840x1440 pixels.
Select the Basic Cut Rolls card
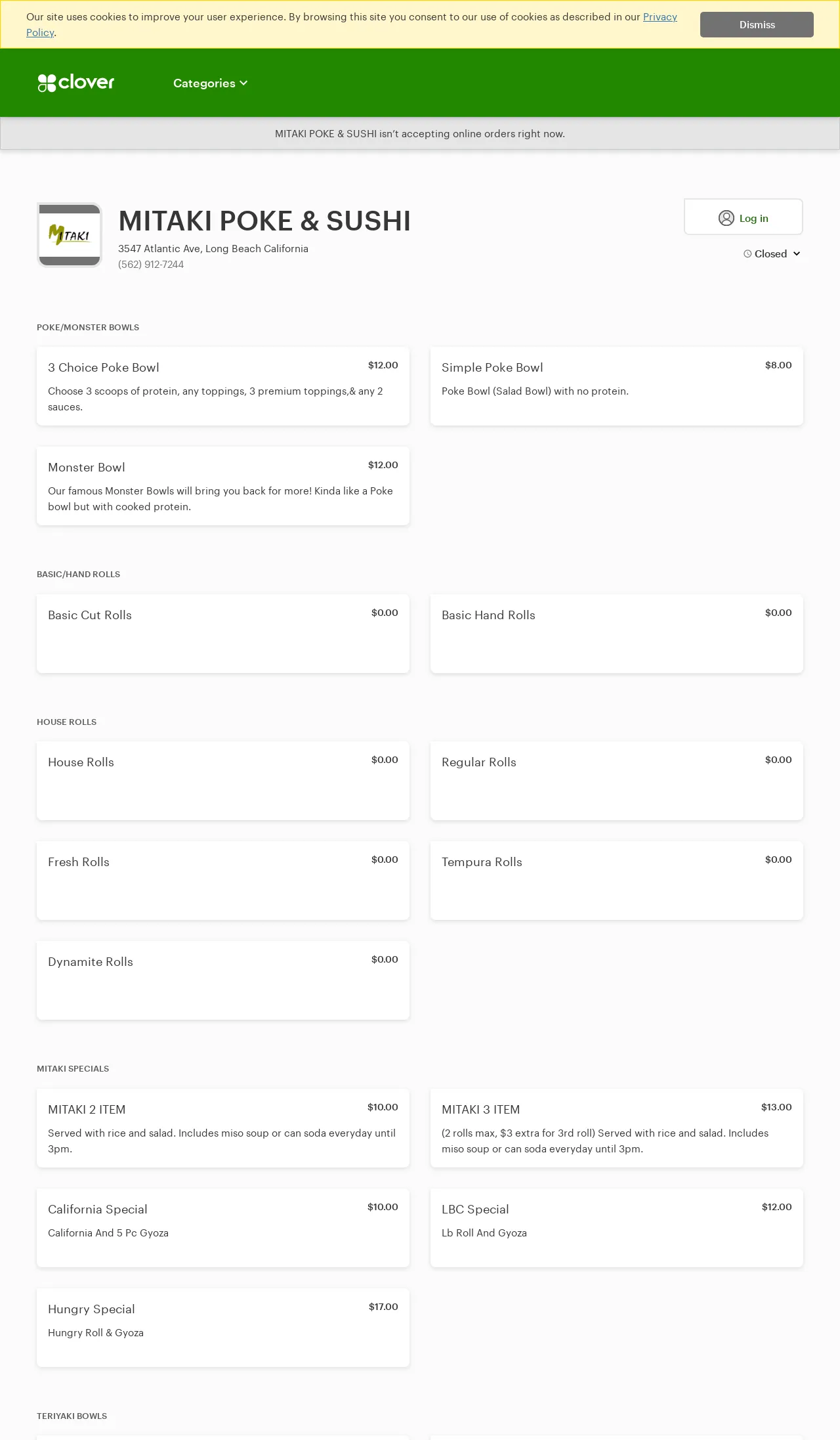223,634
